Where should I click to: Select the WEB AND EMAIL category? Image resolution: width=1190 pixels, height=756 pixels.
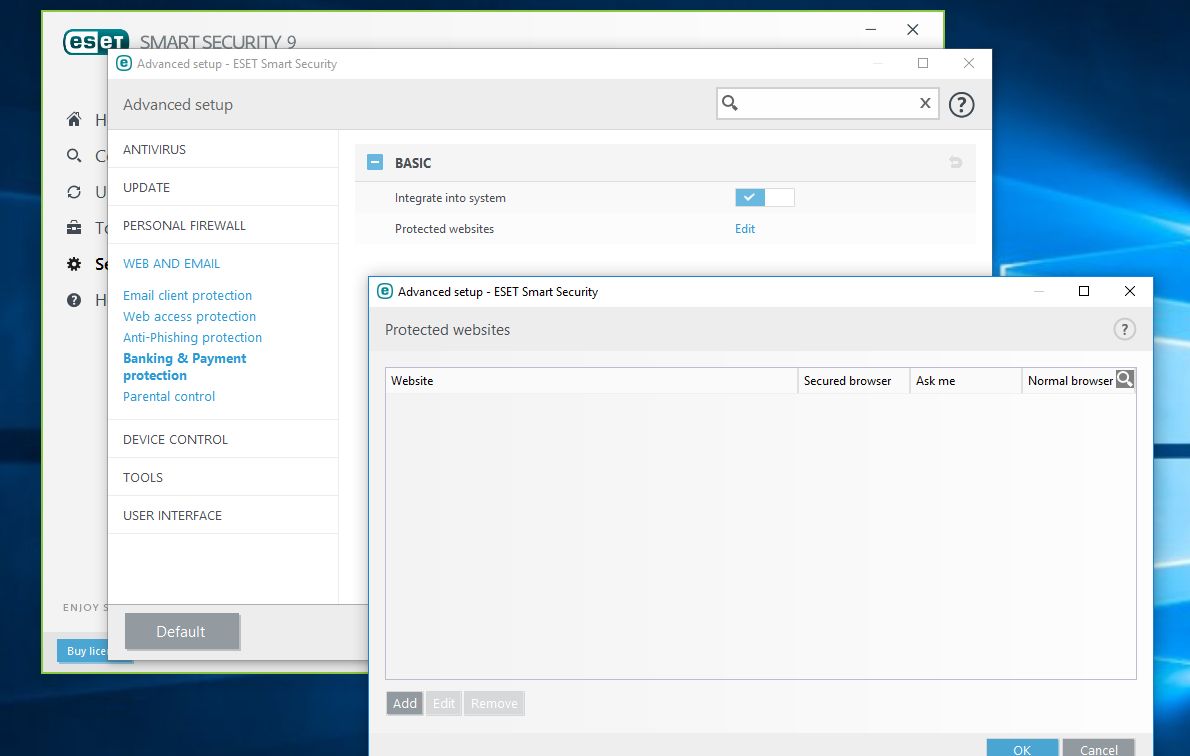coord(172,263)
